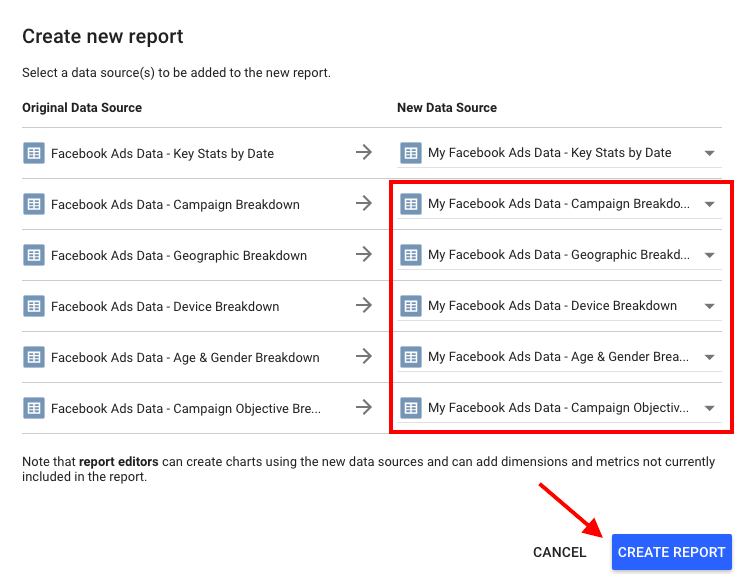Click the sheet icon of My Facebook Ads Data - Campaign Breakdo...
Screen dimensions: 745x580
click(x=411, y=204)
